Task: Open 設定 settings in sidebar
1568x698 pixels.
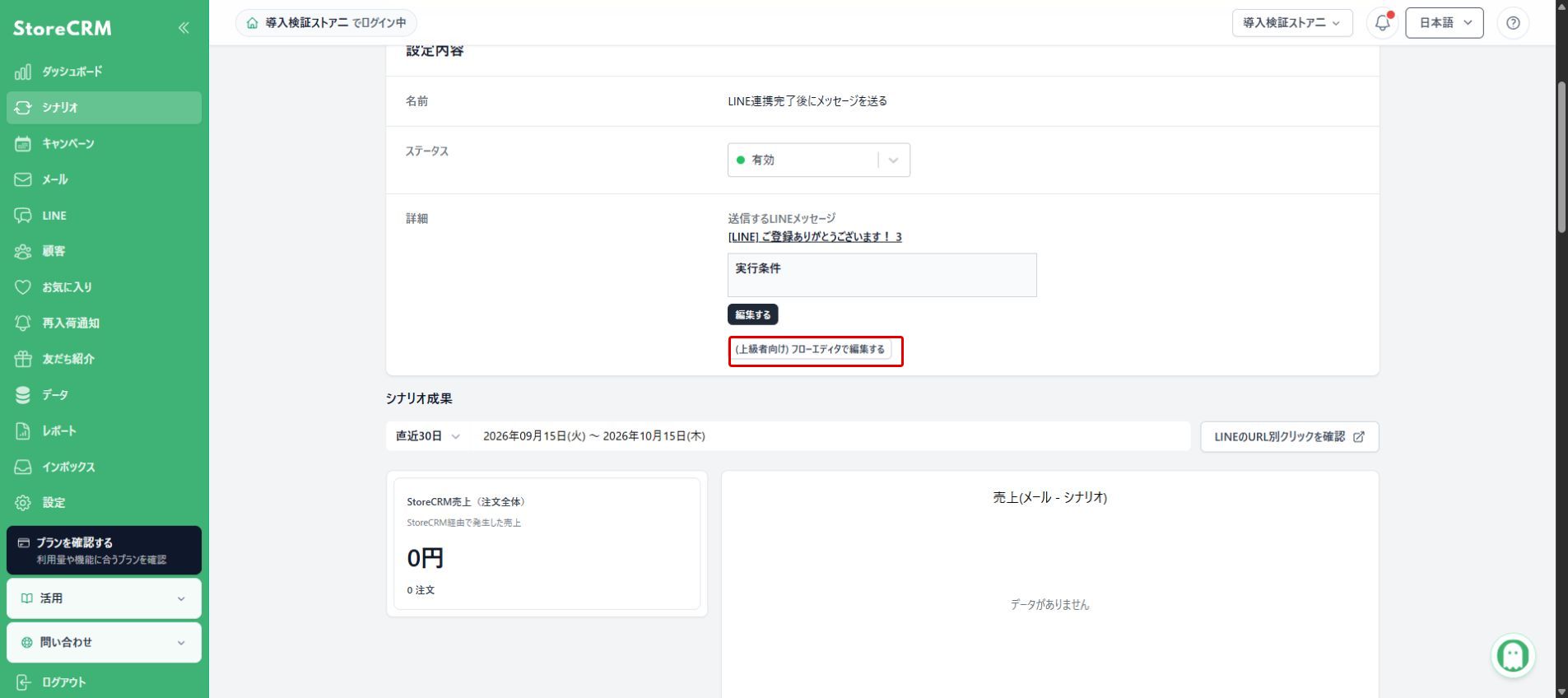Action: coord(104,502)
